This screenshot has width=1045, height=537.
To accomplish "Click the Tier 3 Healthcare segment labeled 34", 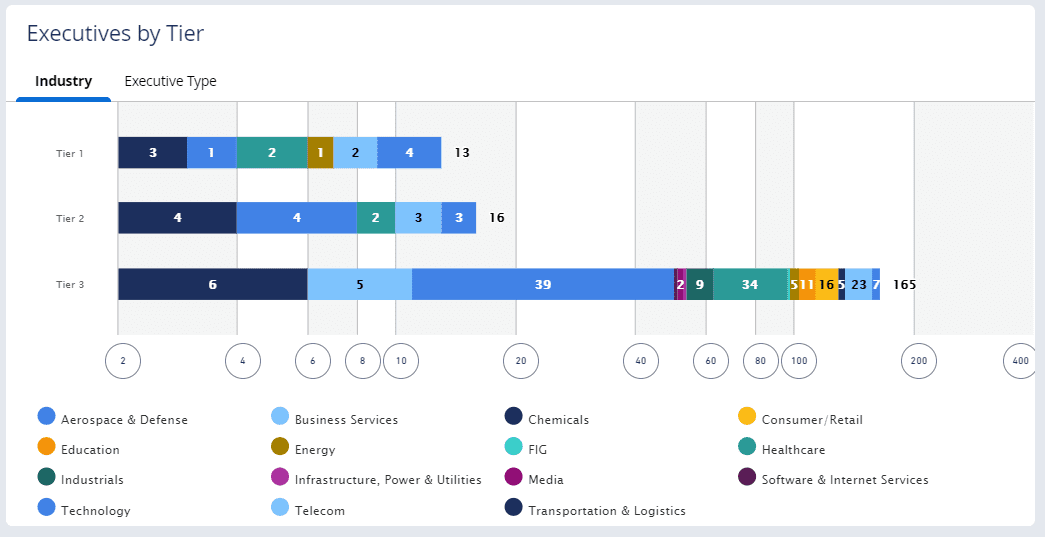I will click(x=750, y=284).
